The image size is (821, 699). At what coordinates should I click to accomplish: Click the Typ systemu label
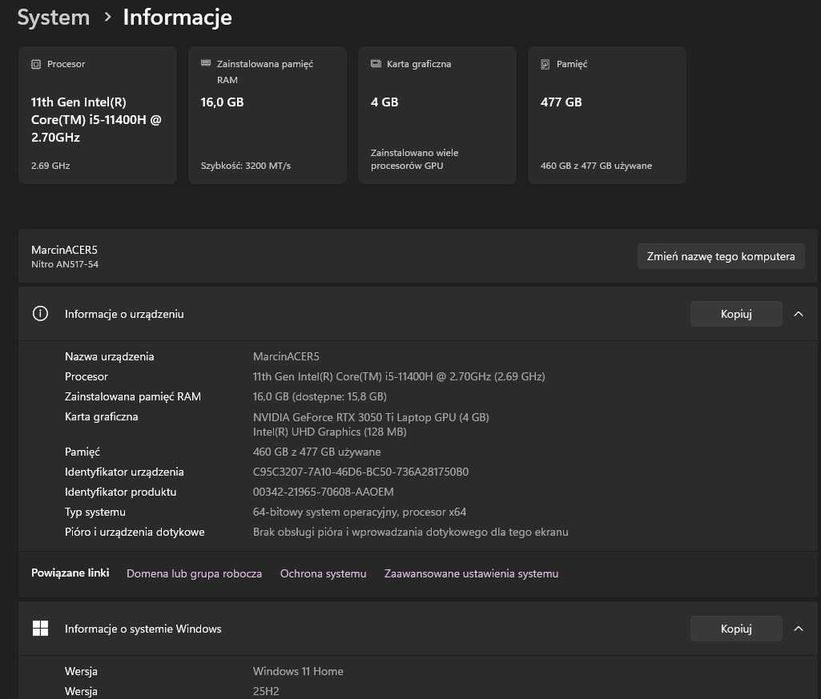[95, 512]
